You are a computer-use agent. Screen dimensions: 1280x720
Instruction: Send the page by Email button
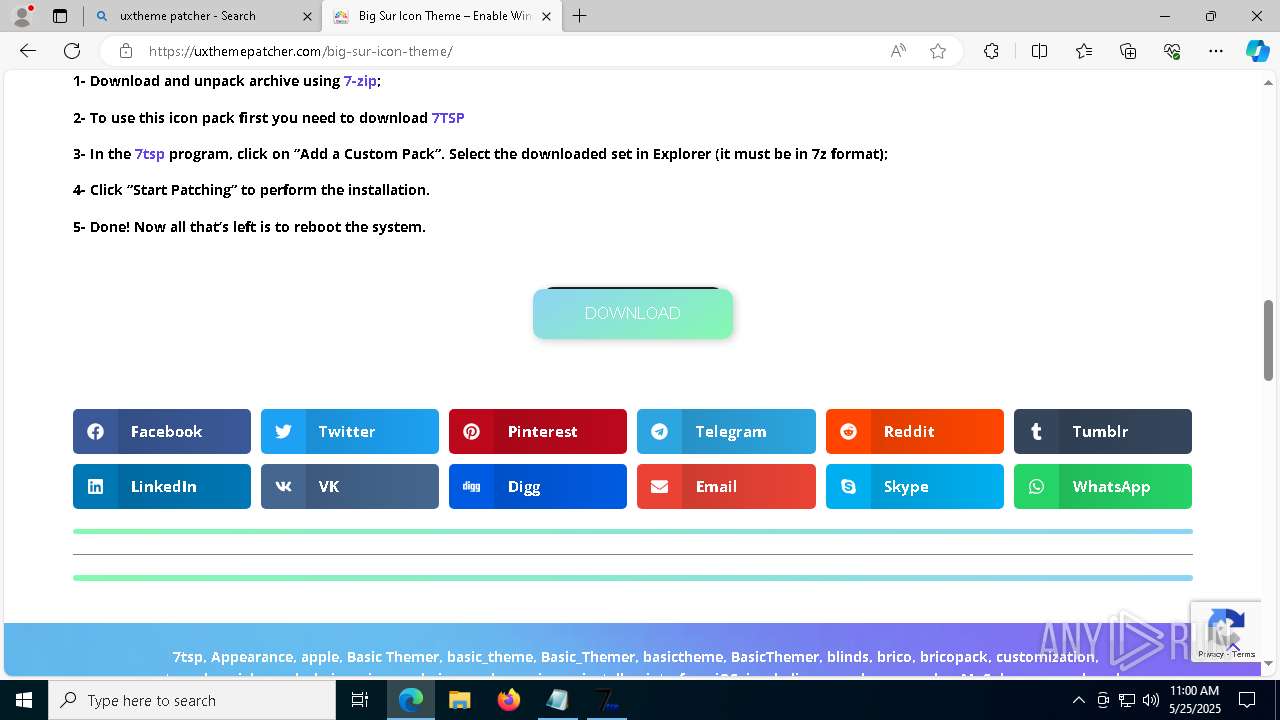(726, 487)
